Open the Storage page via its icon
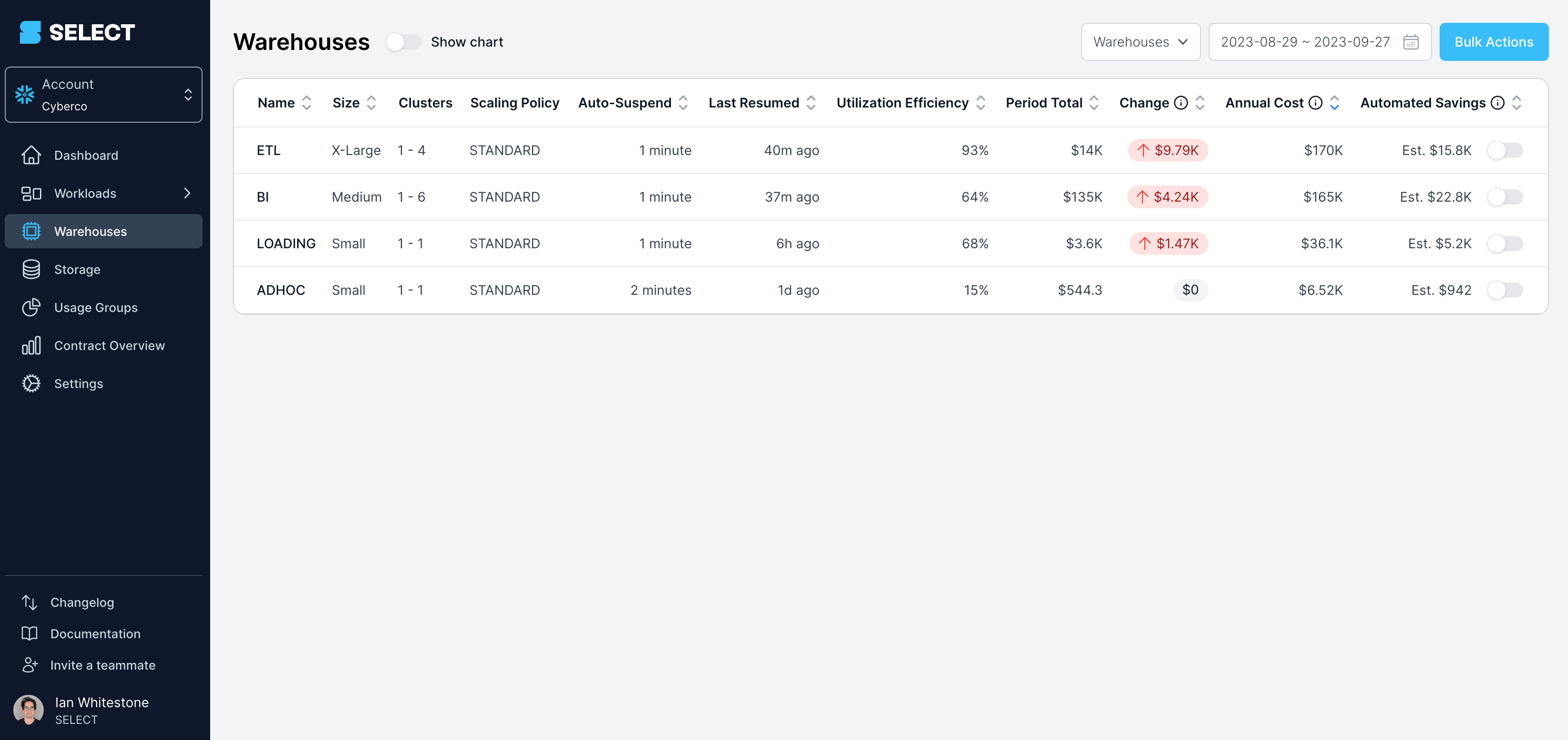 pos(31,269)
